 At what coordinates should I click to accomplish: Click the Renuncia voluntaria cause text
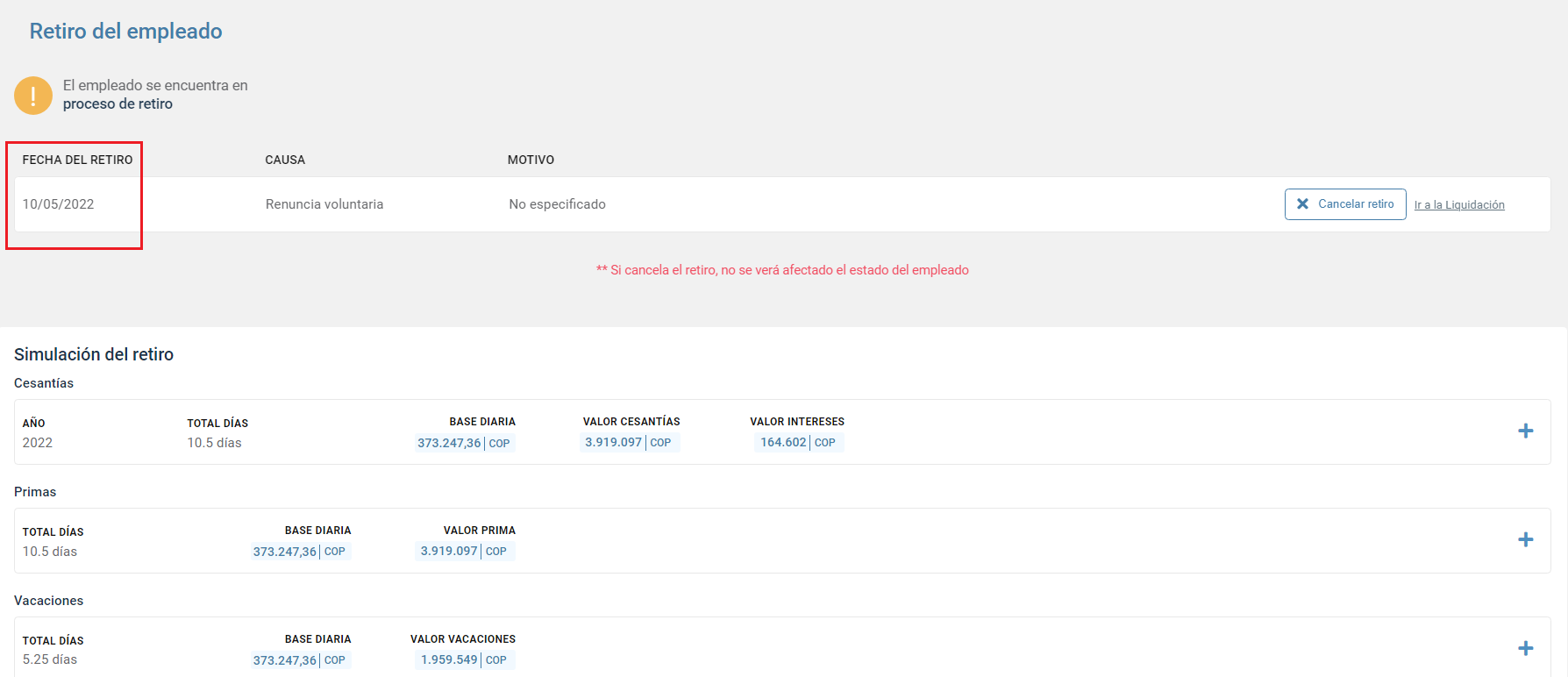point(324,204)
